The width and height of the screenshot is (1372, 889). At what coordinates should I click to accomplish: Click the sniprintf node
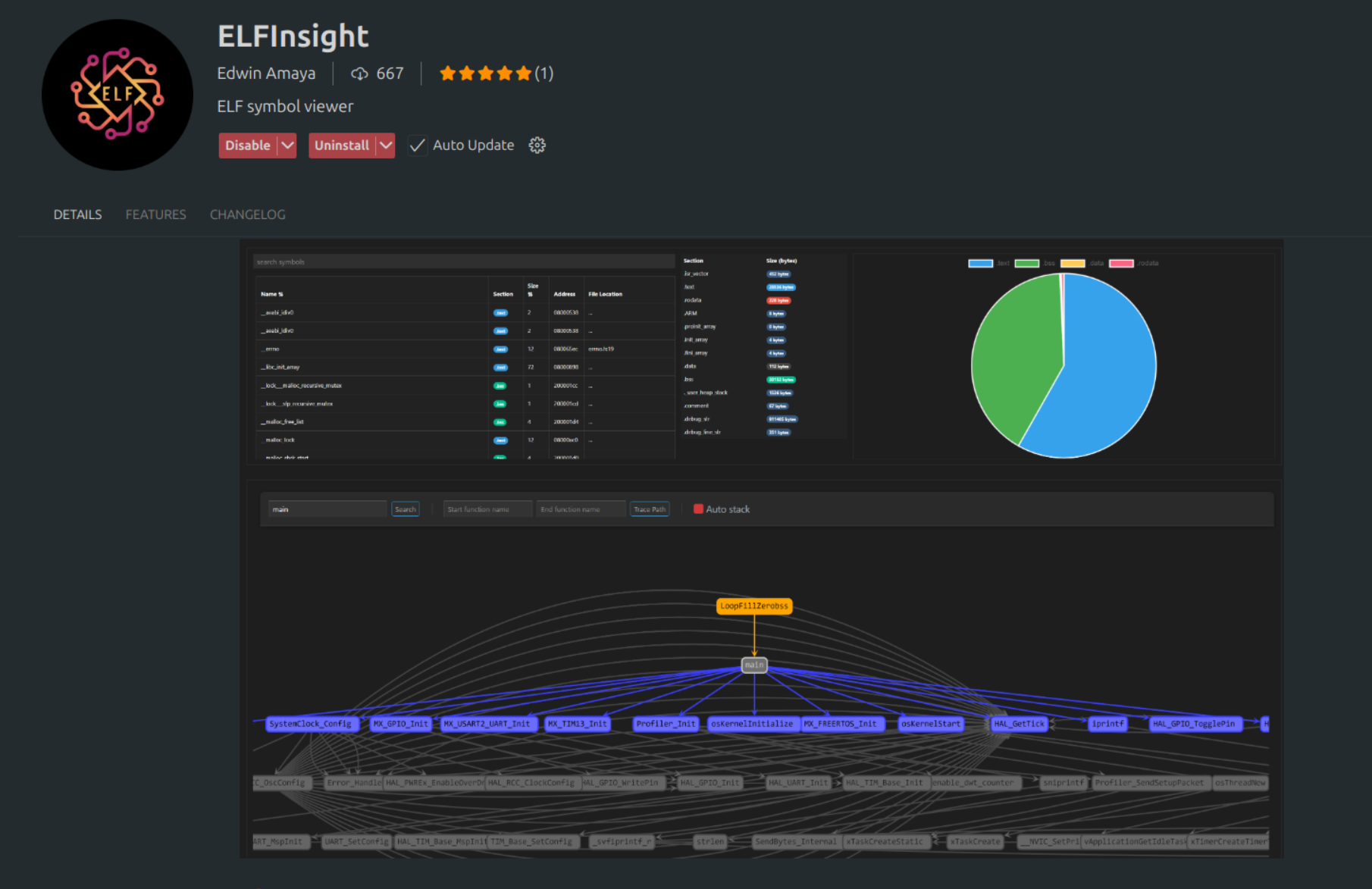(1063, 783)
